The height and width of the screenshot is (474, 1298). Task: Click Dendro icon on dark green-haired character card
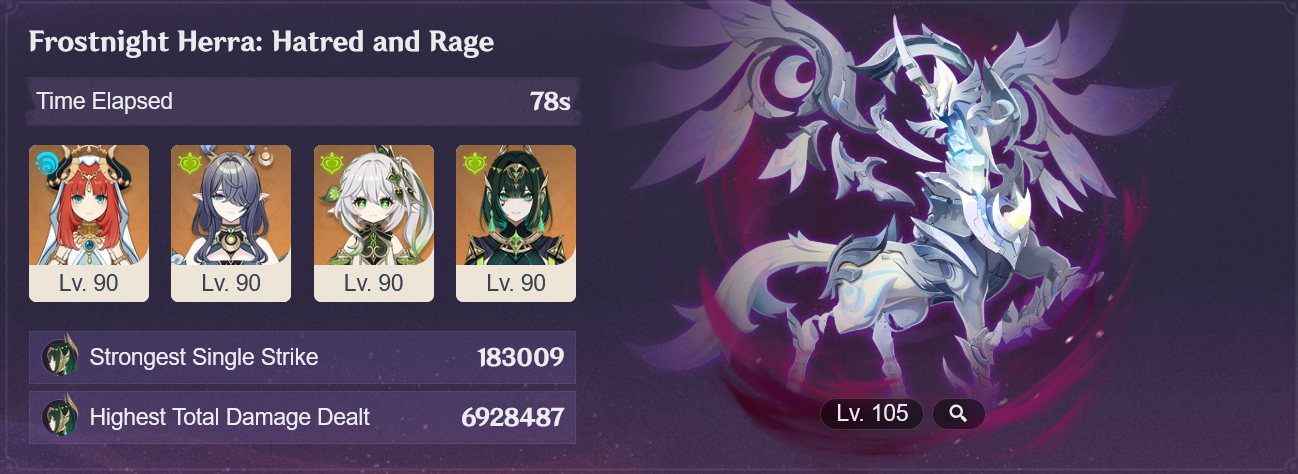(x=473, y=162)
